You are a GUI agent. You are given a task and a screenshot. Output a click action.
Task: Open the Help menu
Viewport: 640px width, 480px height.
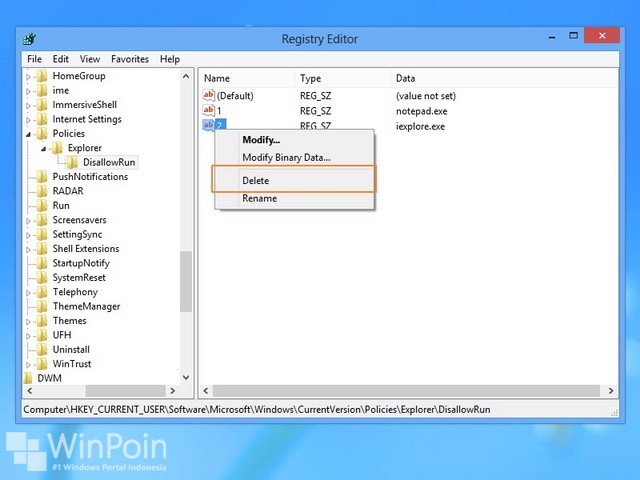(170, 59)
